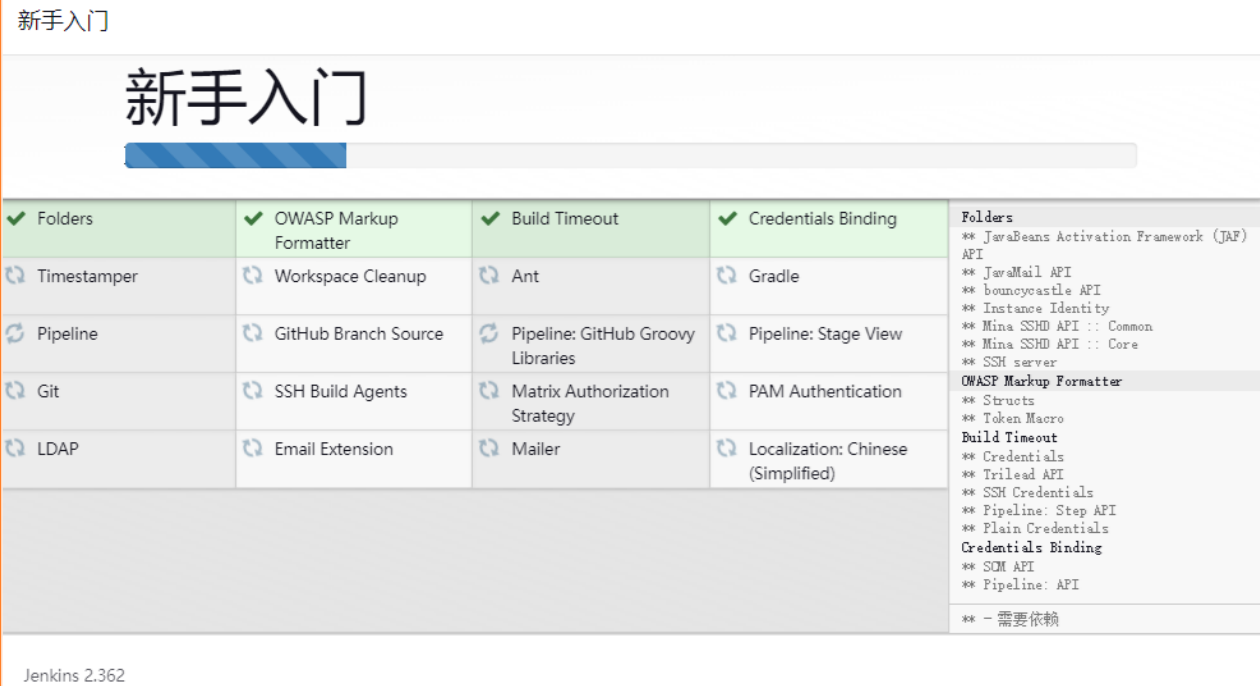
Task: Click the Build Timeout log heading
Action: tap(1009, 437)
